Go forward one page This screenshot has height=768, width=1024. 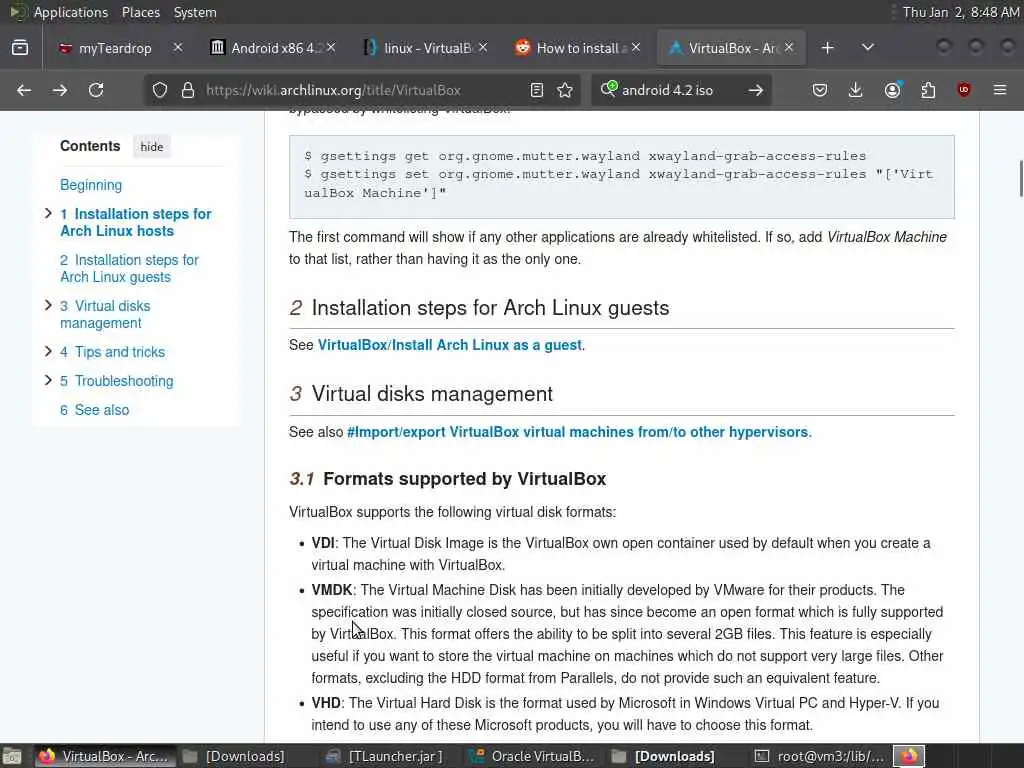click(60, 90)
